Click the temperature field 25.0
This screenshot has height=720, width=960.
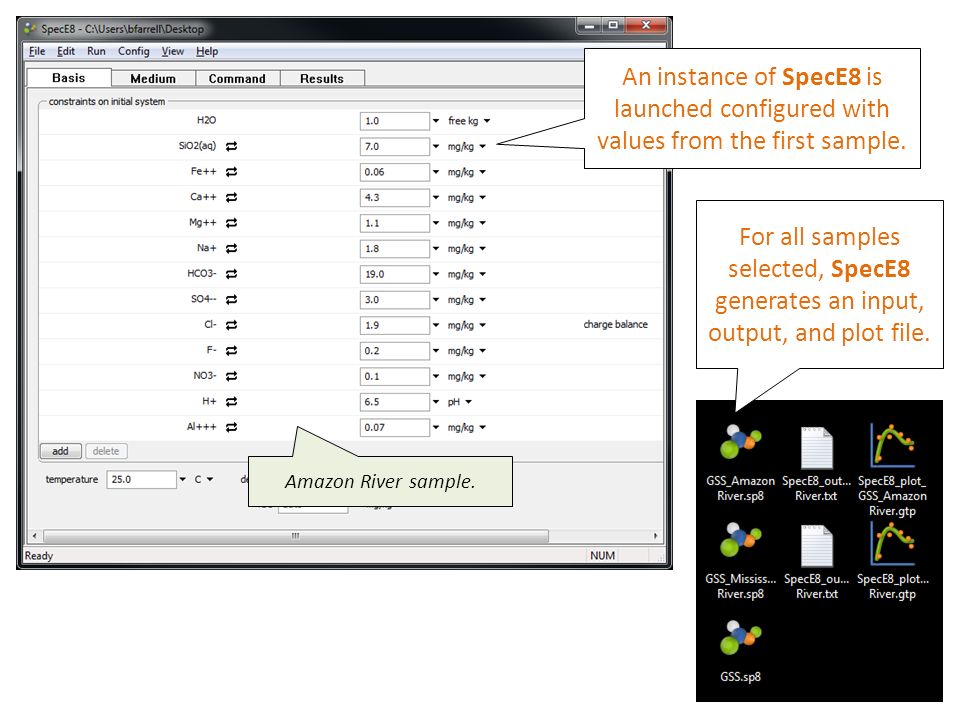(x=142, y=479)
